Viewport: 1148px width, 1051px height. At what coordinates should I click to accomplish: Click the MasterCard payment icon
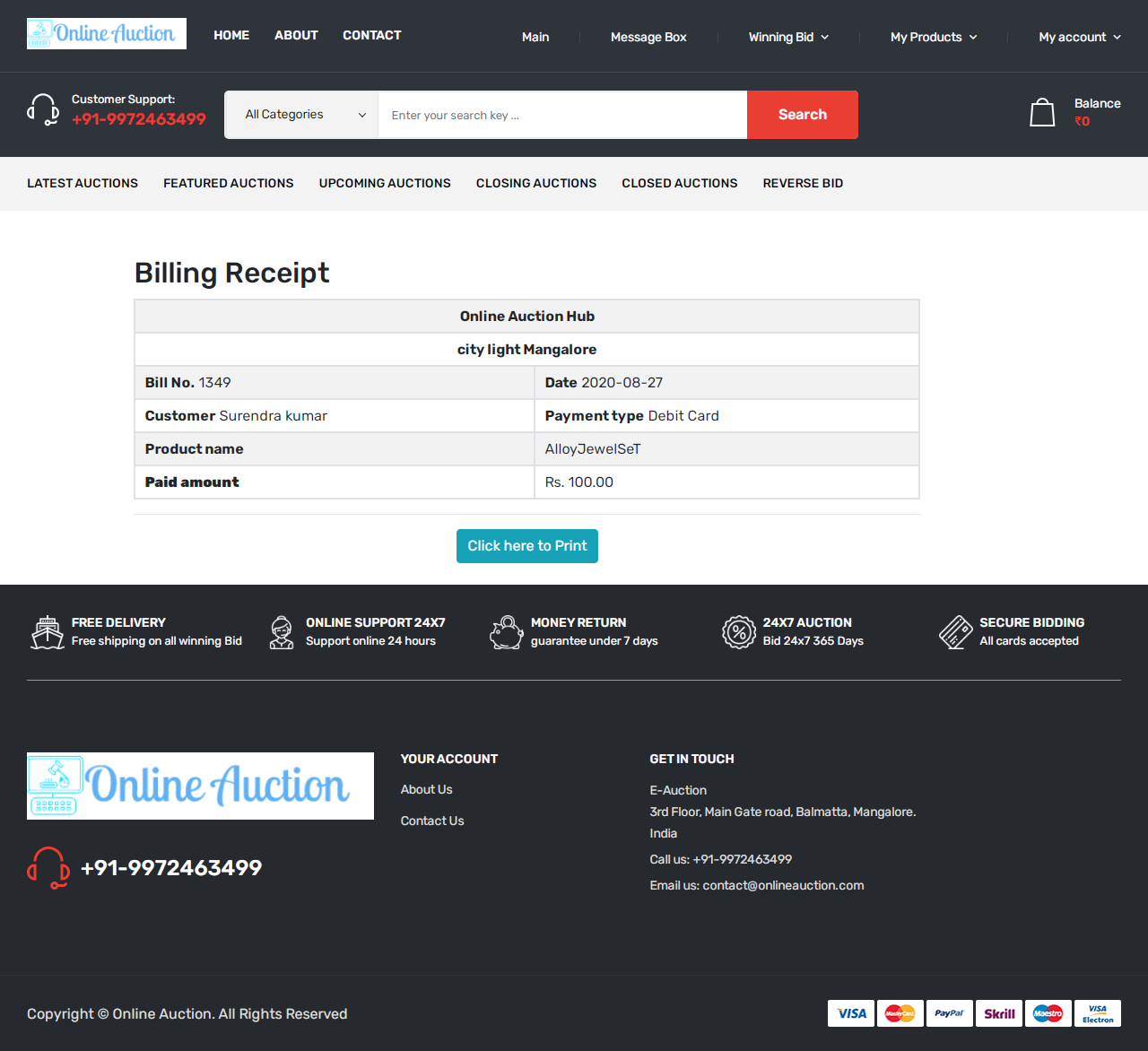coord(900,1013)
